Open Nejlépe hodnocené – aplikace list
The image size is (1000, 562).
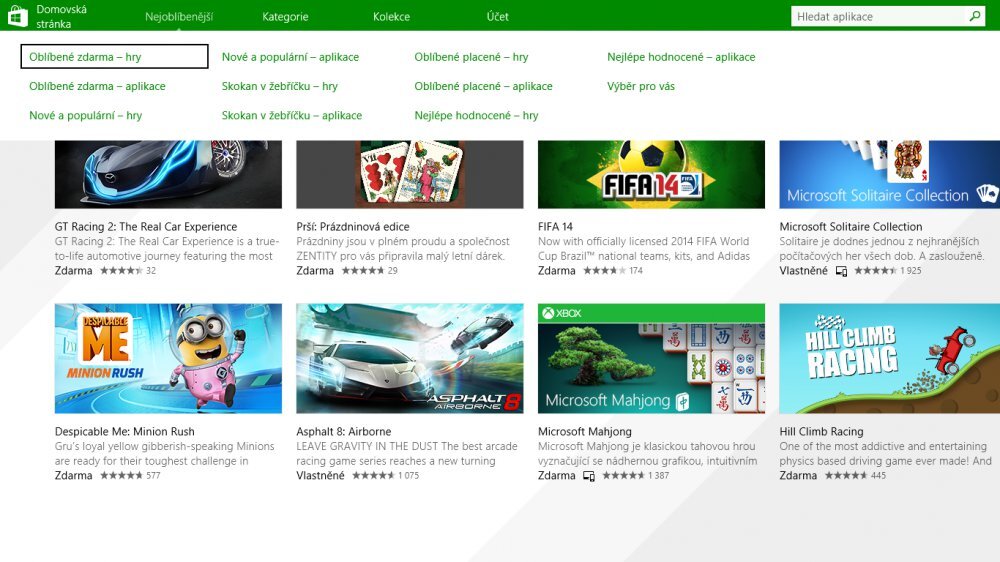(x=681, y=57)
